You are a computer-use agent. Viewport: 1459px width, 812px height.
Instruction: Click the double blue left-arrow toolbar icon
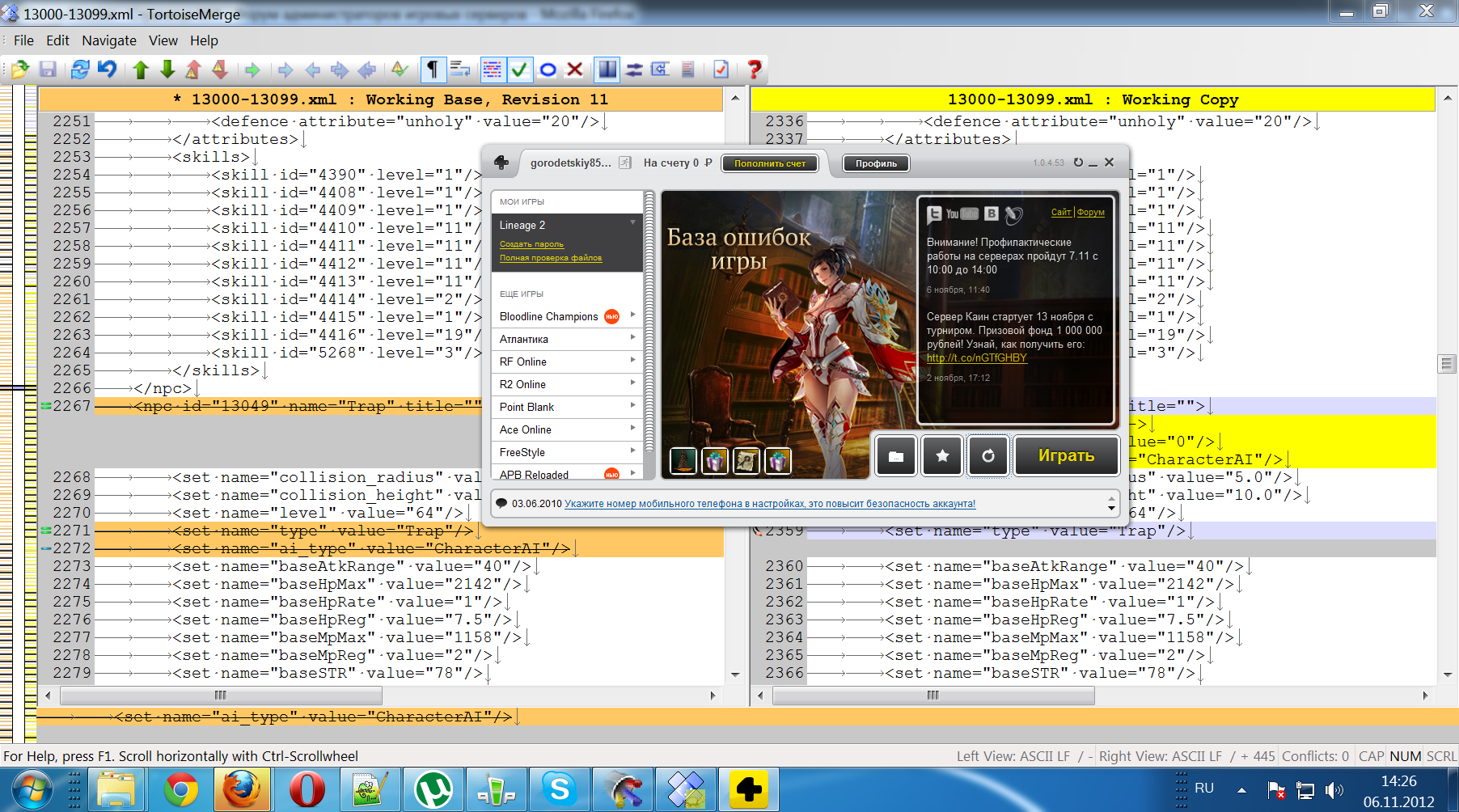pos(367,70)
